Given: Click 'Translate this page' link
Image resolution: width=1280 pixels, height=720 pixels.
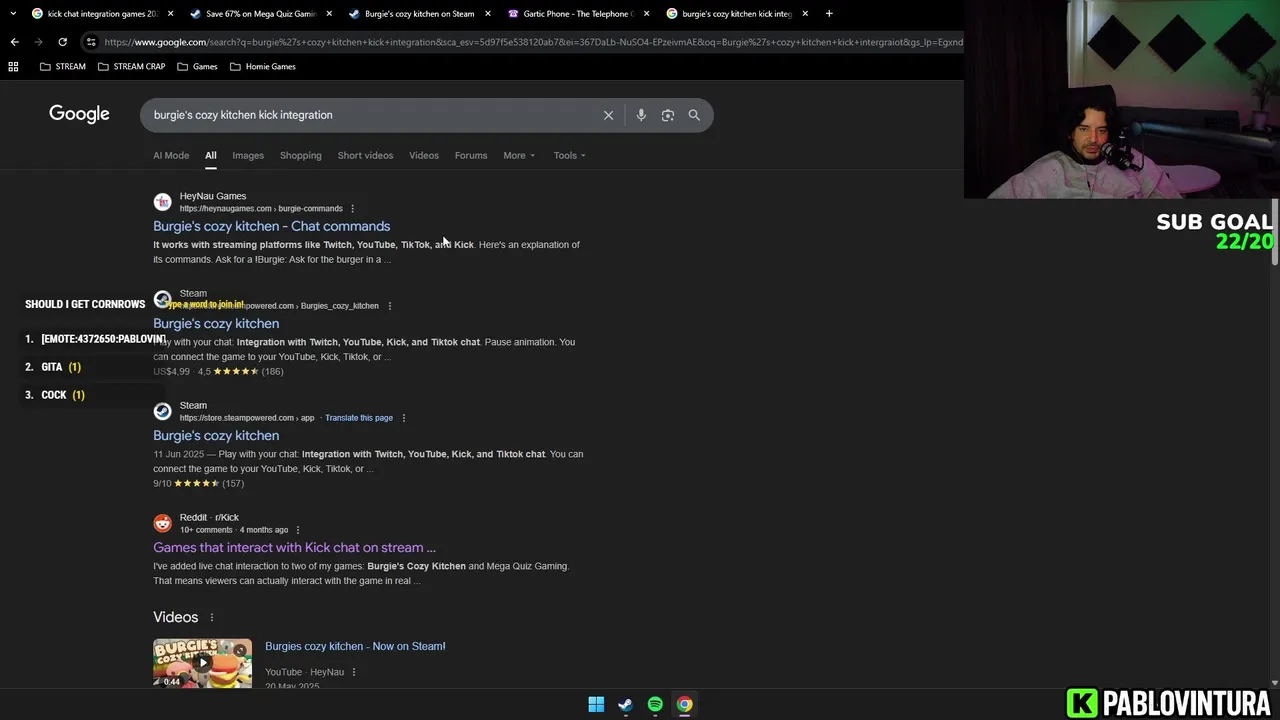Looking at the screenshot, I should 358,418.
